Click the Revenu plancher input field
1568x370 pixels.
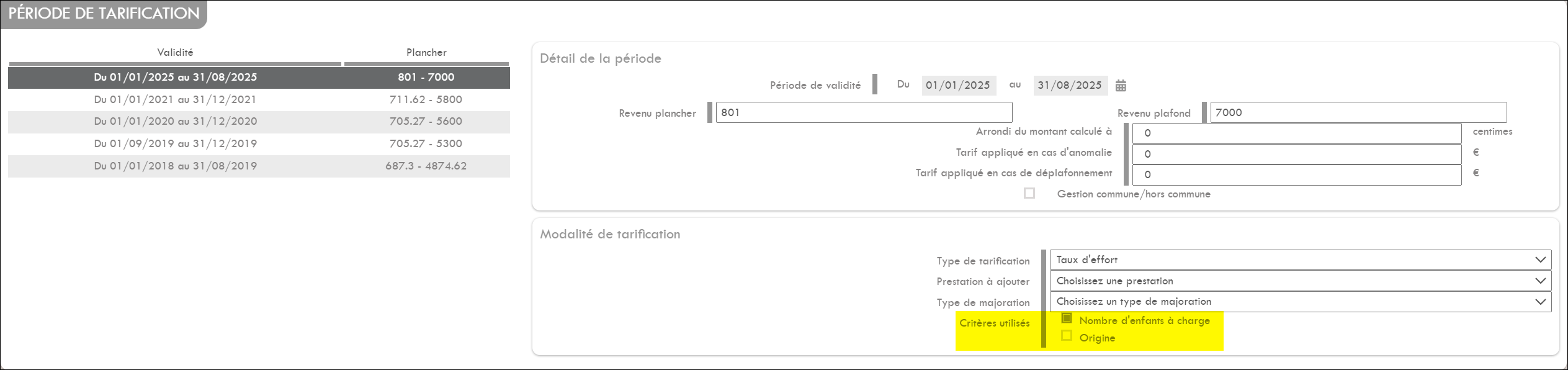click(864, 112)
